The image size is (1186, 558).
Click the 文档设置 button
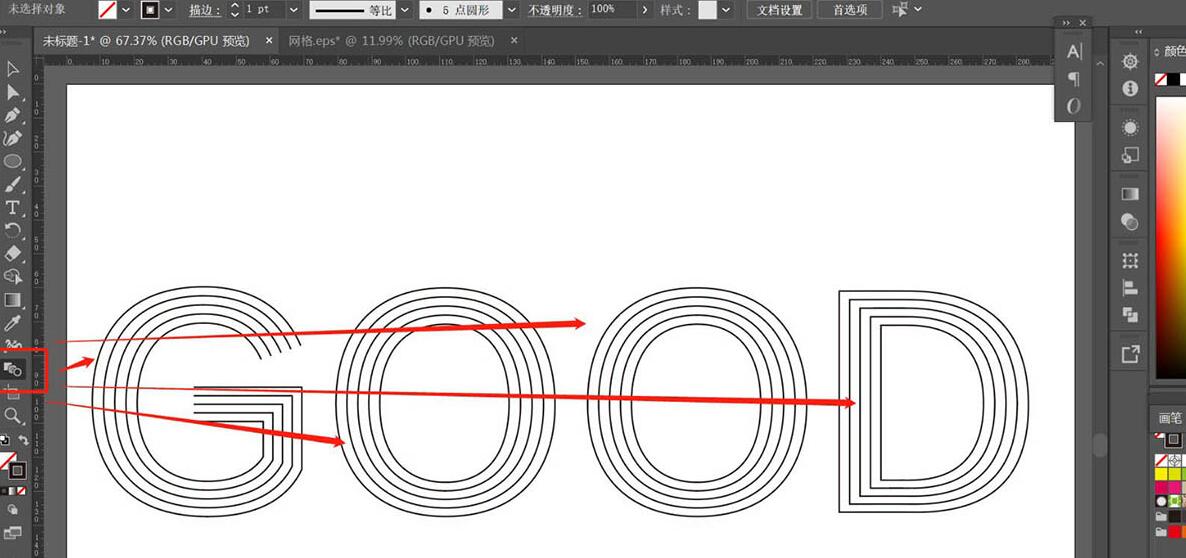click(780, 10)
